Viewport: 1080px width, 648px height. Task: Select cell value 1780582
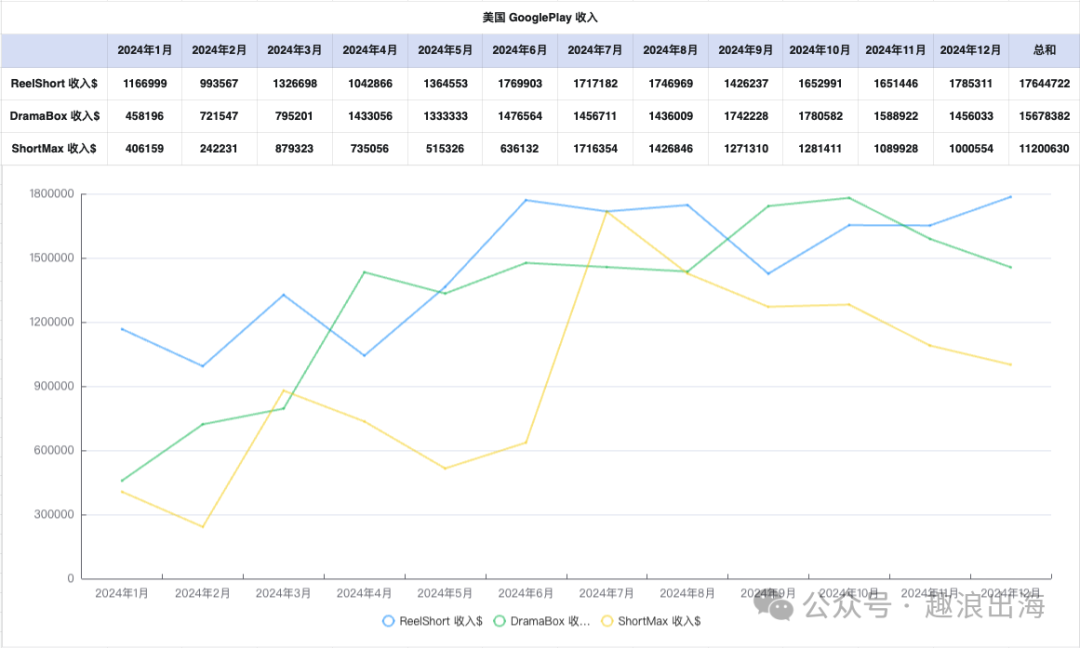pyautogui.click(x=820, y=116)
